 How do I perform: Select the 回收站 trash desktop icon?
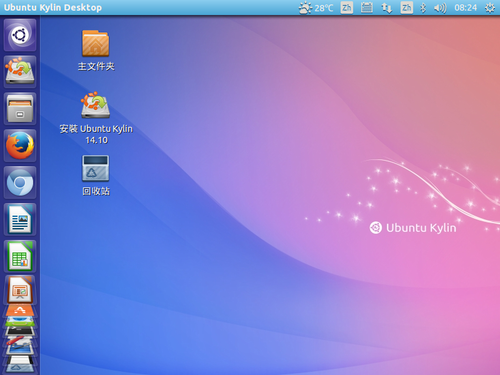(96, 175)
